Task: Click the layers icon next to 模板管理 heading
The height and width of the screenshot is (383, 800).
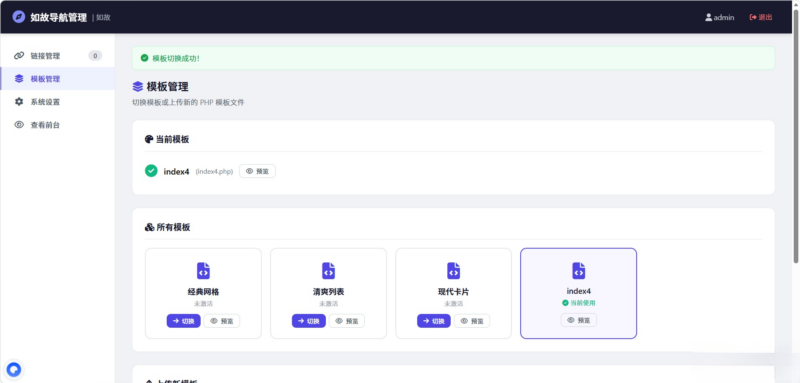Action: click(x=138, y=87)
